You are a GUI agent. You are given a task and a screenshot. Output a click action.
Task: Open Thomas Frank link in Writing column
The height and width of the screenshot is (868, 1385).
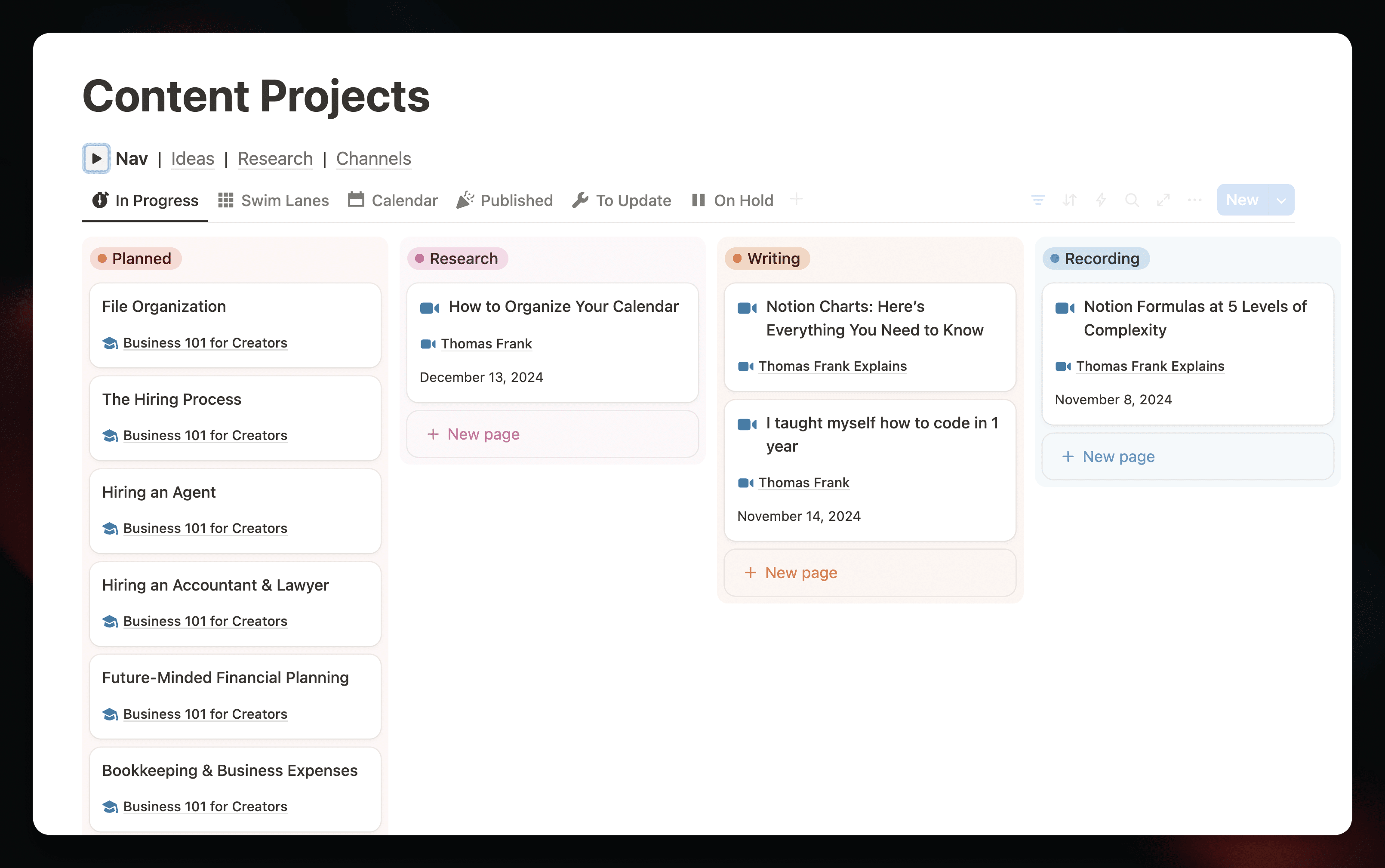coord(803,483)
